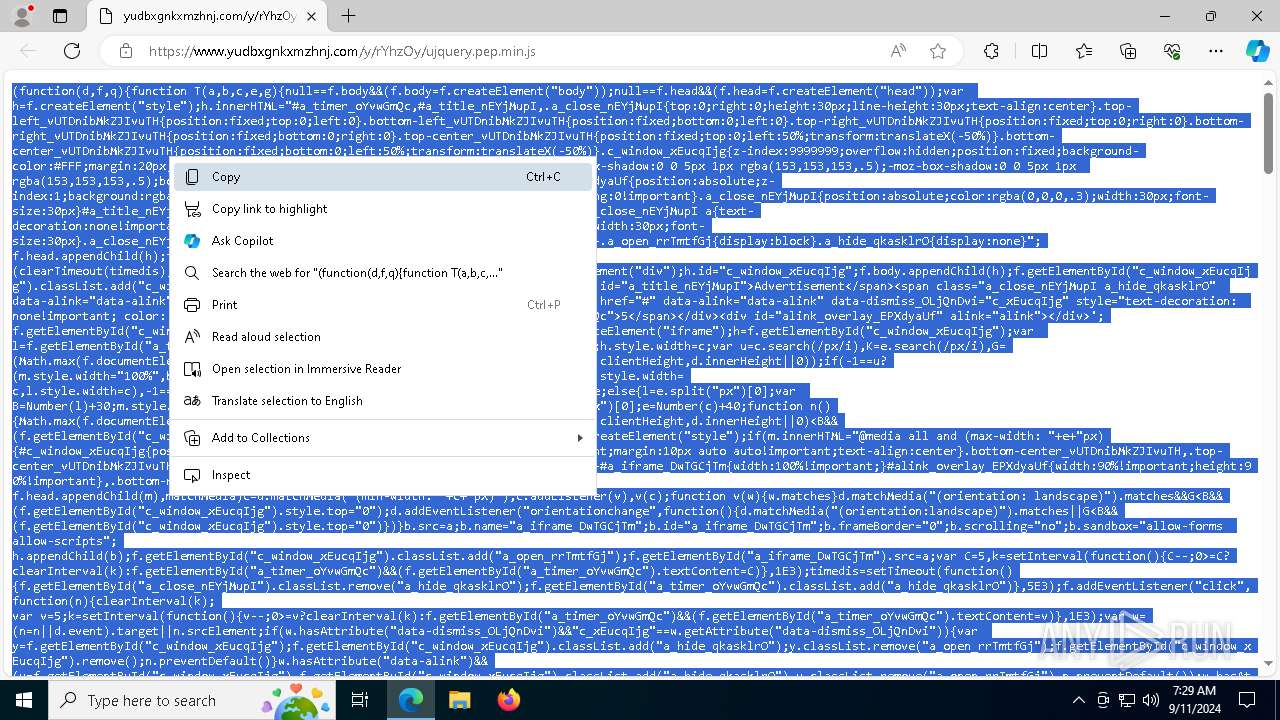Add page to favorites star

coord(937,51)
